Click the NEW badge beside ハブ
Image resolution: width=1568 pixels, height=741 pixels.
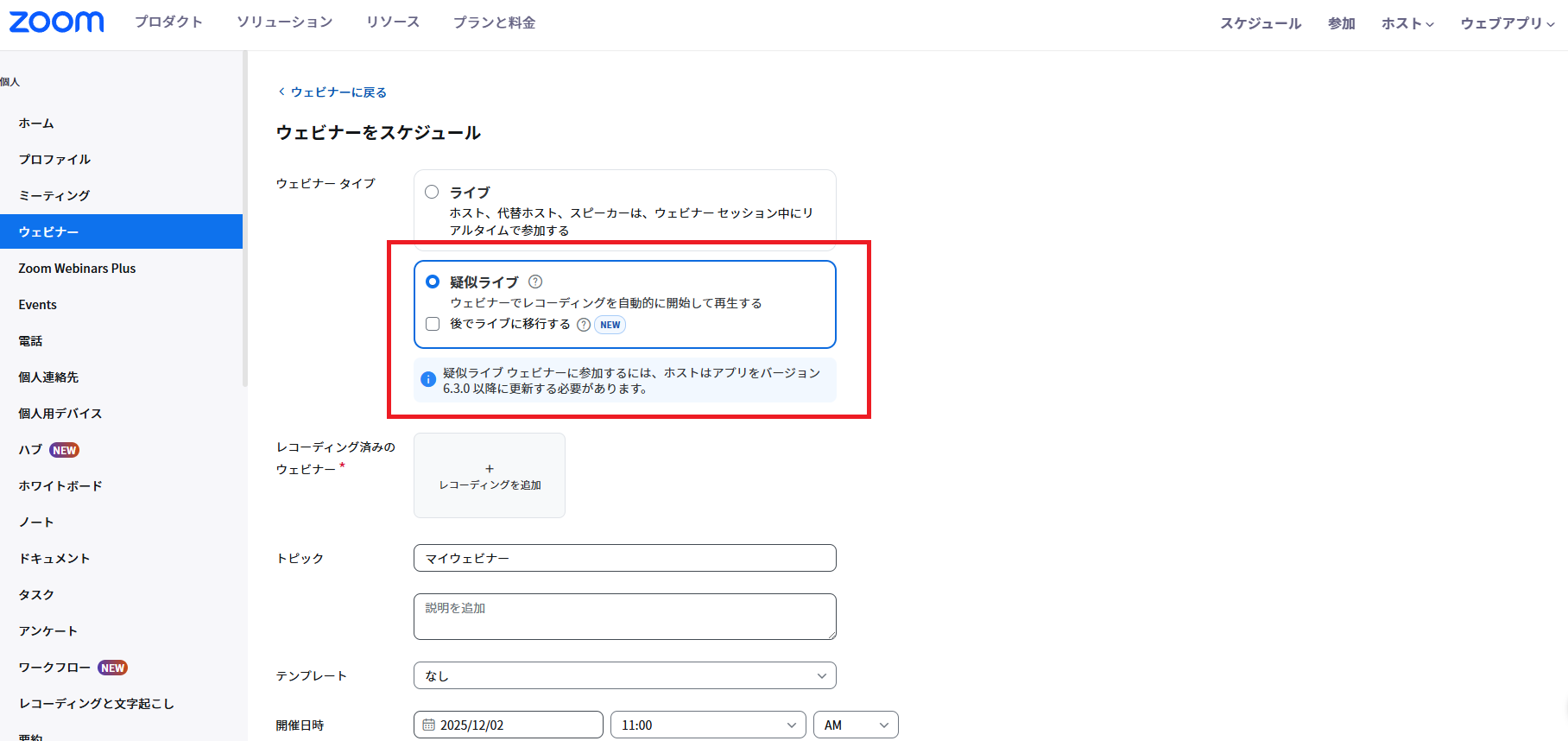tap(65, 450)
